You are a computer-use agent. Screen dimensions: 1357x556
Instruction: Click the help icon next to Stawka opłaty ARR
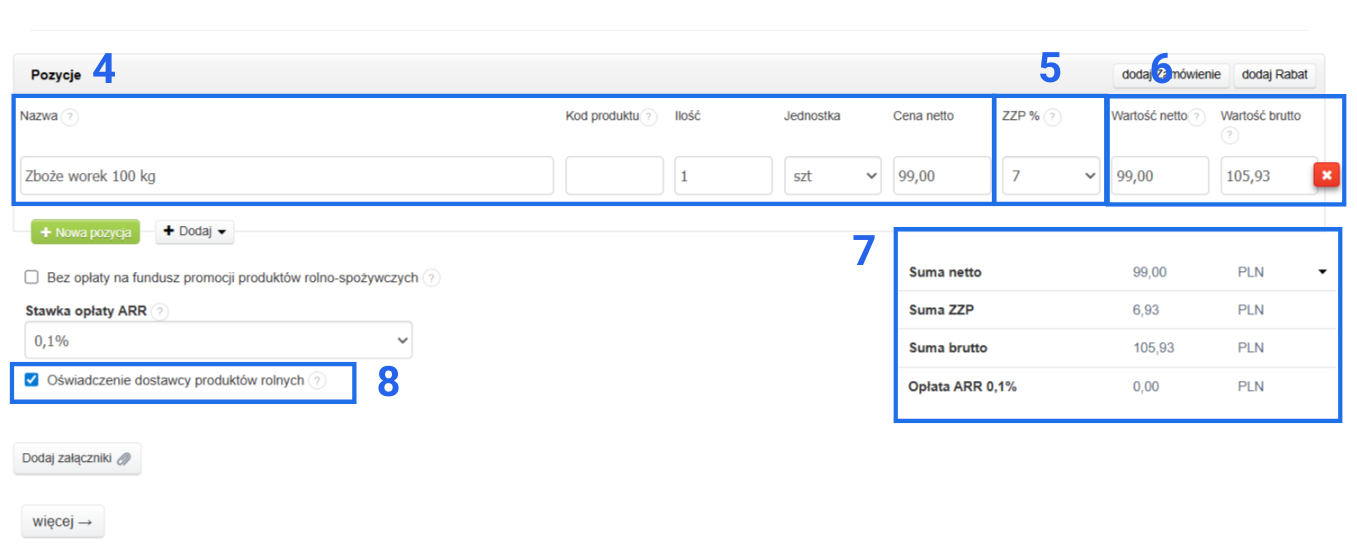click(160, 312)
